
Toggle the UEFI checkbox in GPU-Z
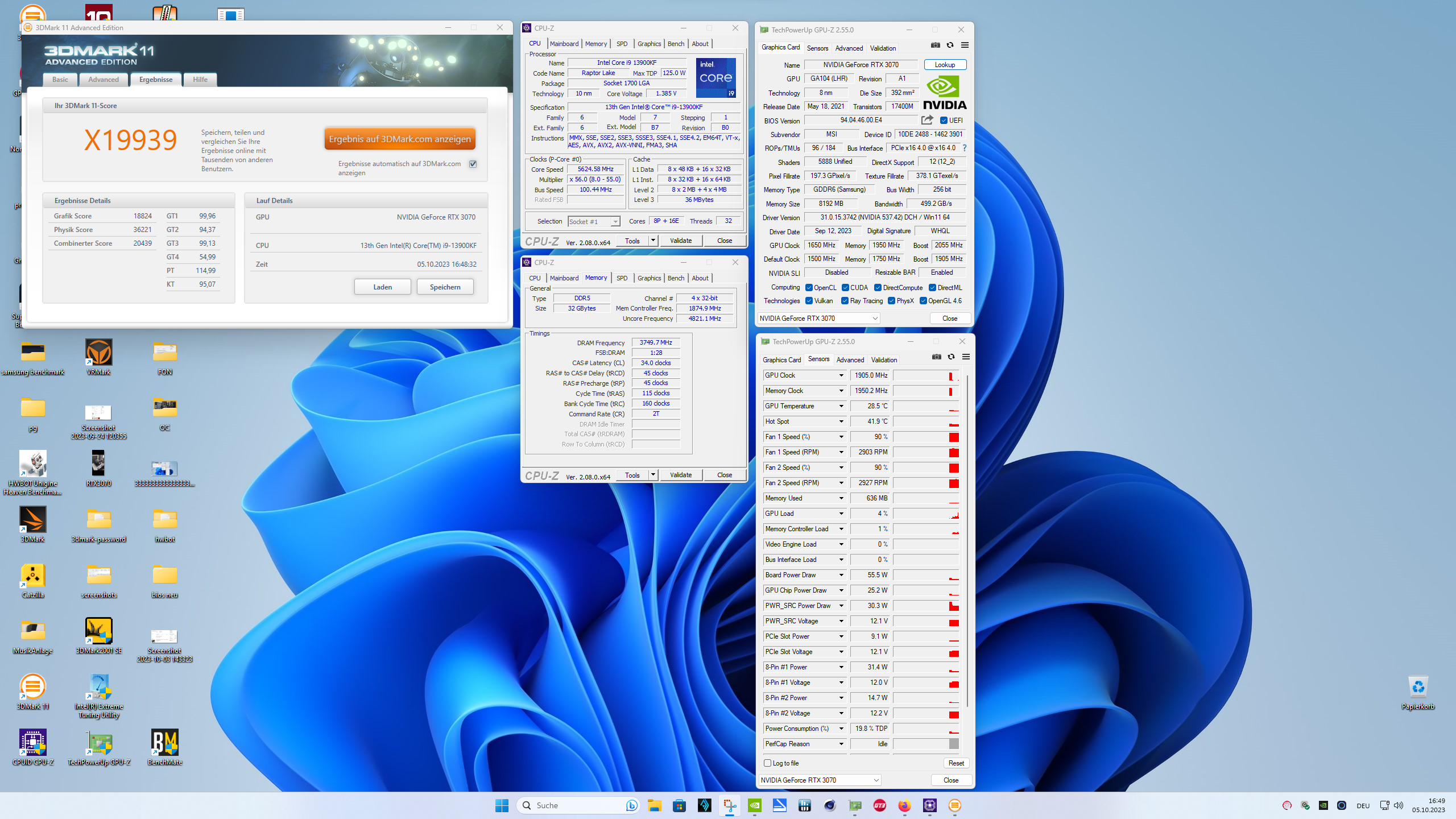click(x=944, y=121)
